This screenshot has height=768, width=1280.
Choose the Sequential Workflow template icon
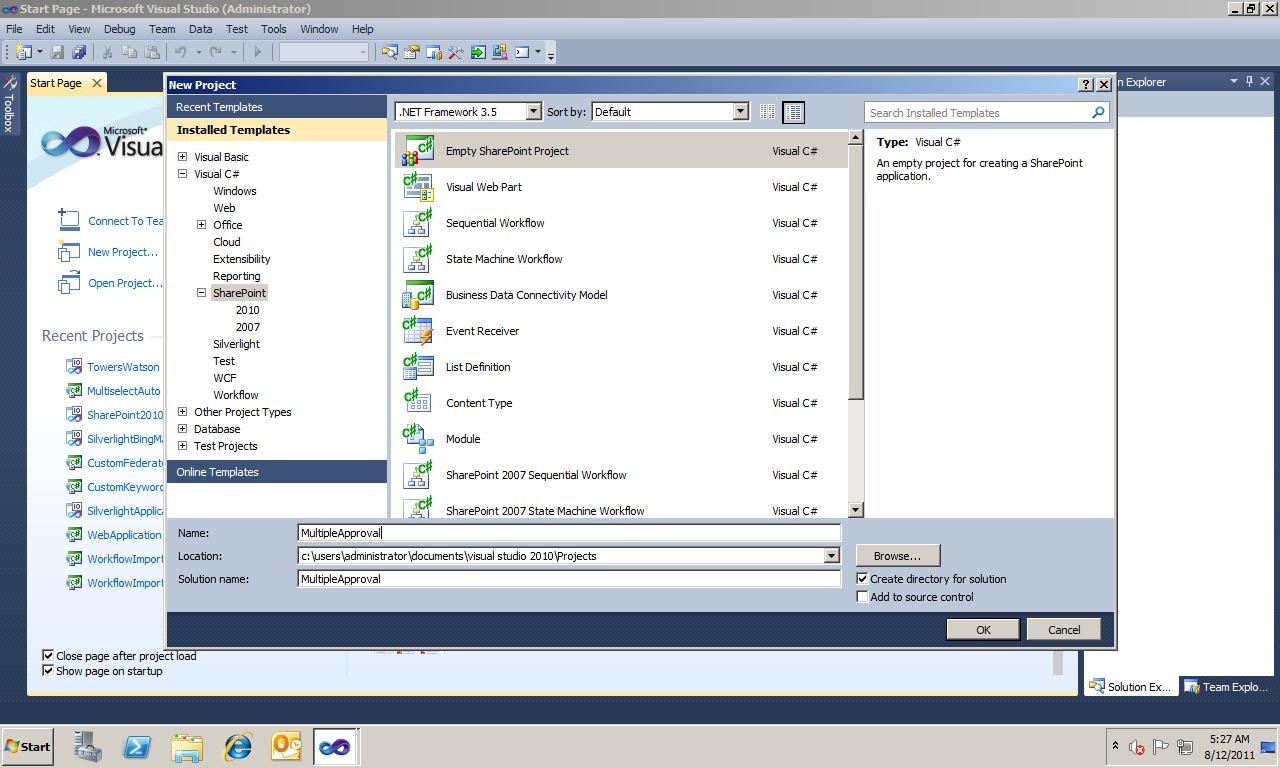point(417,223)
